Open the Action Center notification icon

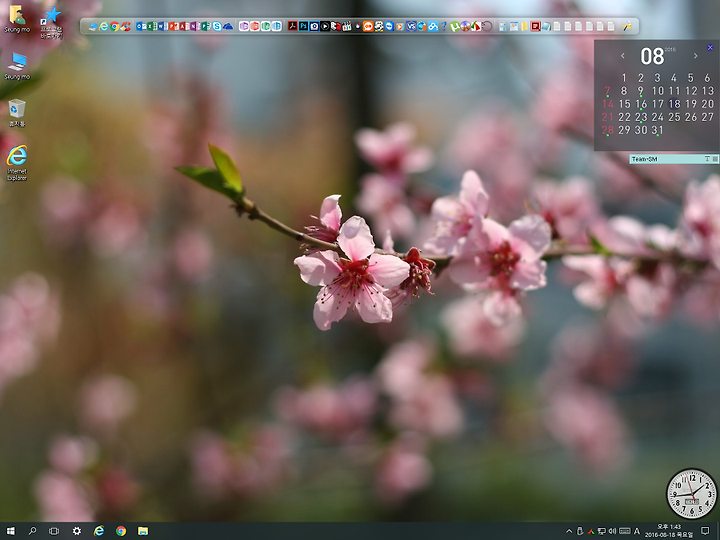click(705, 531)
